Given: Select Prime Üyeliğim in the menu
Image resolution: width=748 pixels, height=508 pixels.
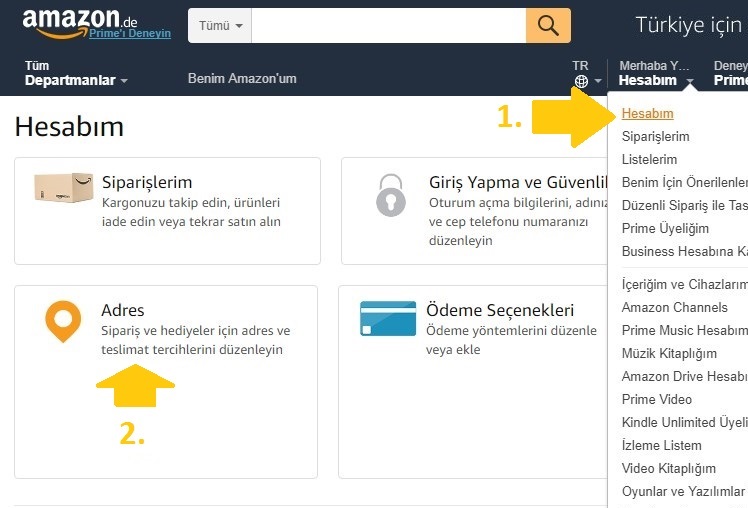Looking at the screenshot, I should (665, 228).
